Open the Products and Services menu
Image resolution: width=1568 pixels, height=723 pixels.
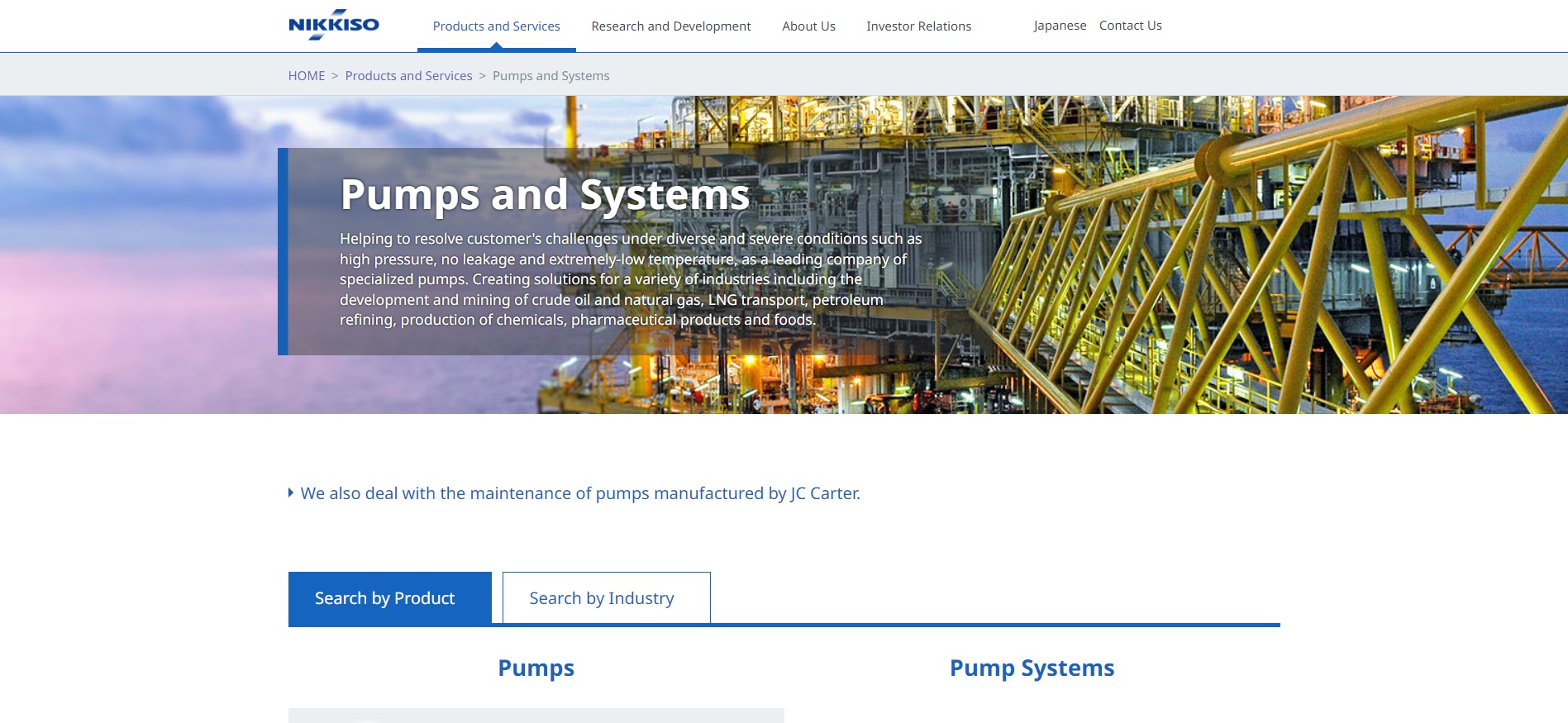(x=496, y=26)
